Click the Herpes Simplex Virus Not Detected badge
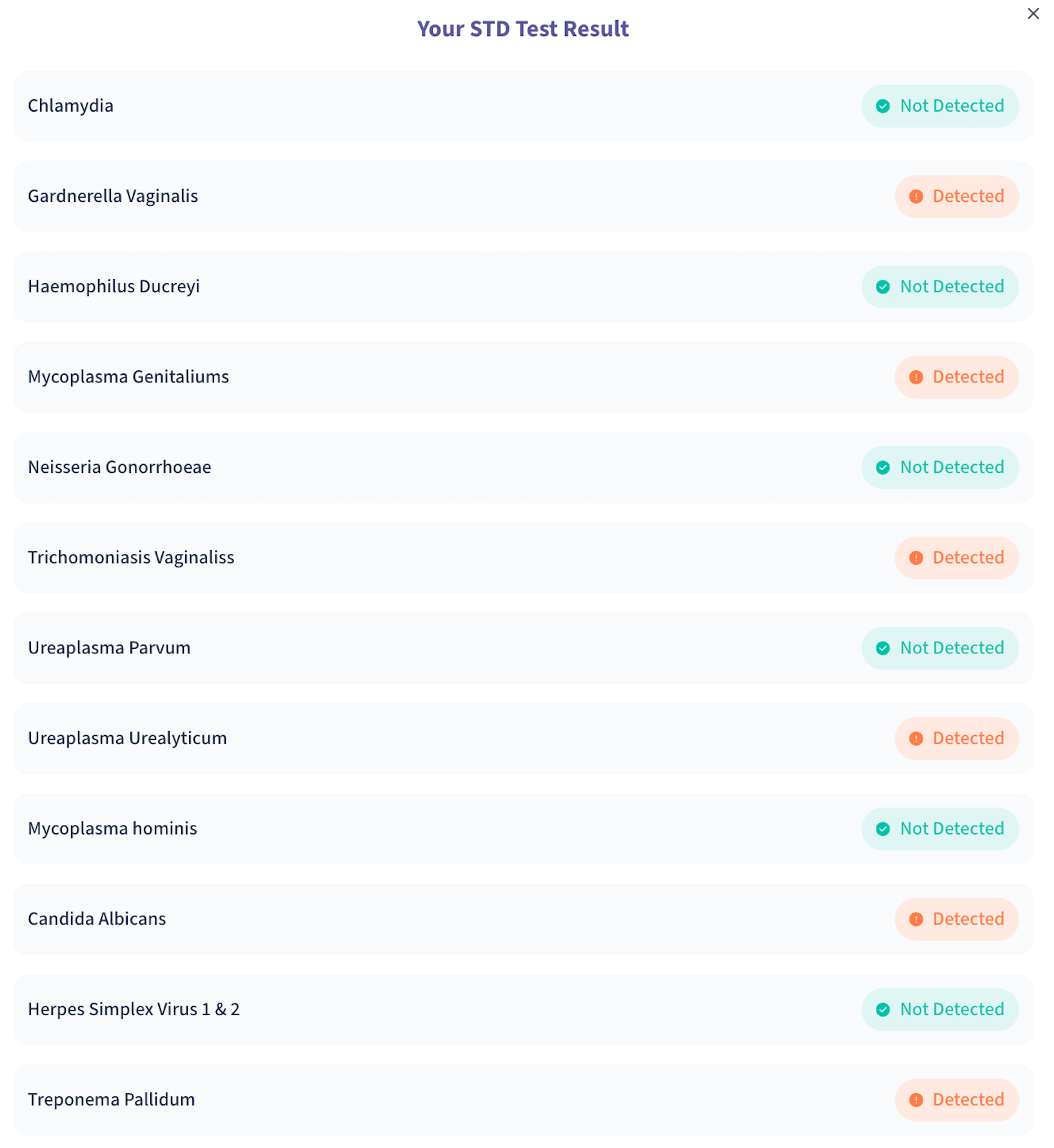The image size is (1054, 1148). click(940, 1009)
